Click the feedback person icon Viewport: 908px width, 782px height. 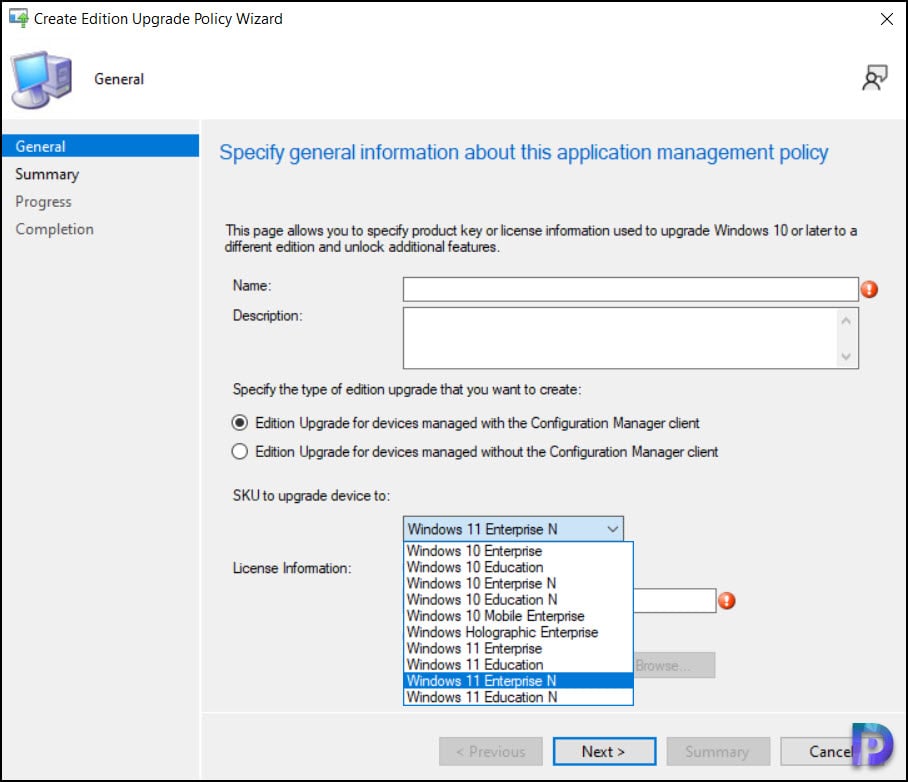click(874, 78)
